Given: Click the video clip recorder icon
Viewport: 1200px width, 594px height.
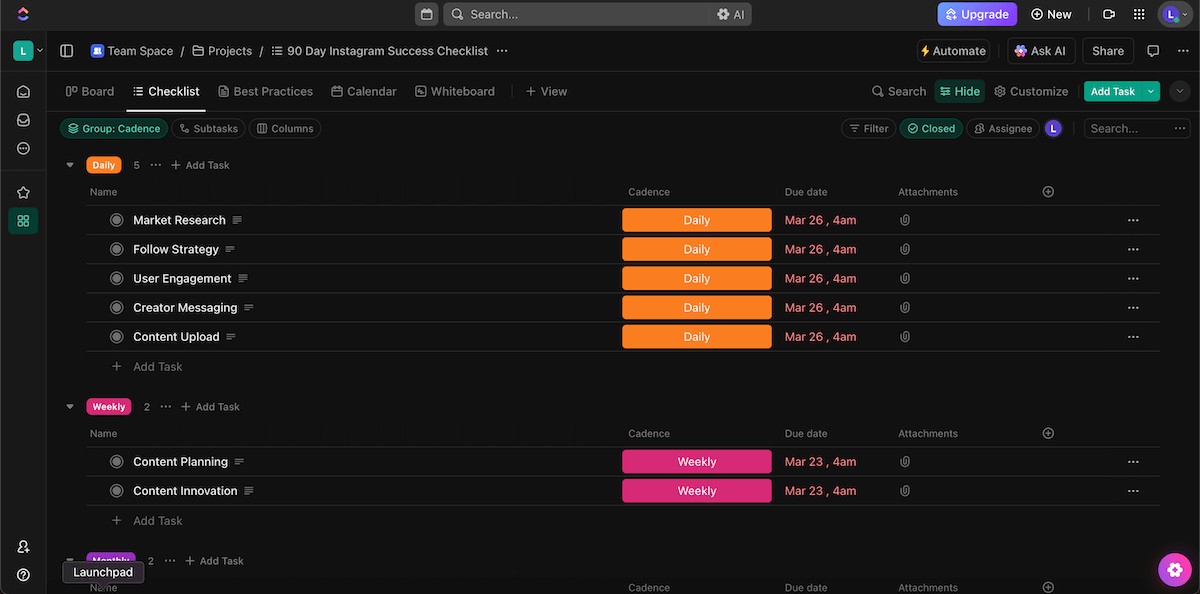Looking at the screenshot, I should tap(1108, 14).
